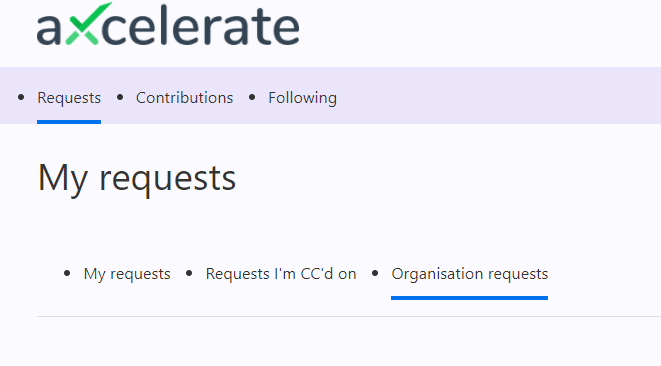Click the bullet before Requests tab
Viewport: 661px width, 366px height.
click(x=21, y=97)
